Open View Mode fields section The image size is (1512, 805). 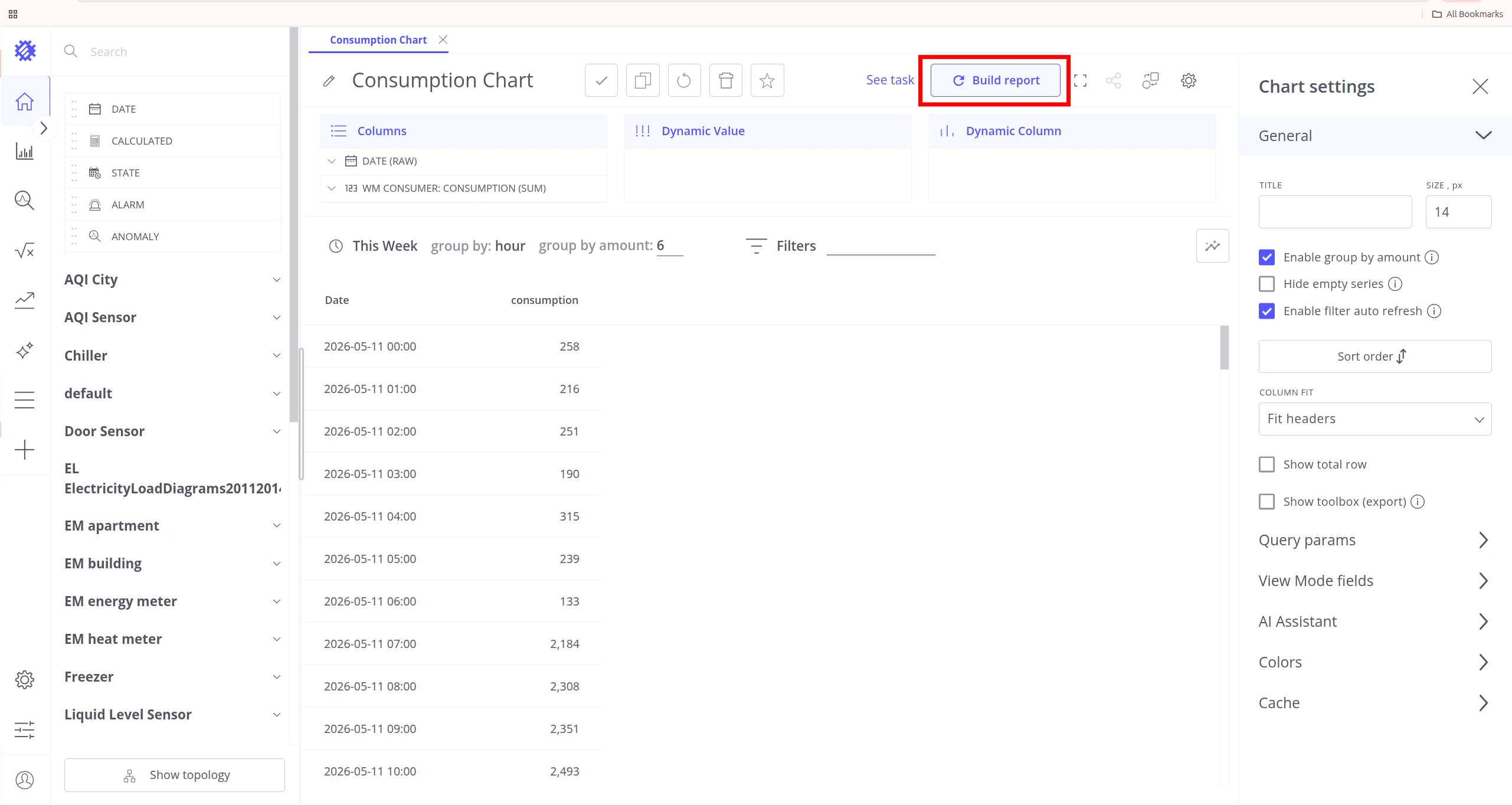1374,581
